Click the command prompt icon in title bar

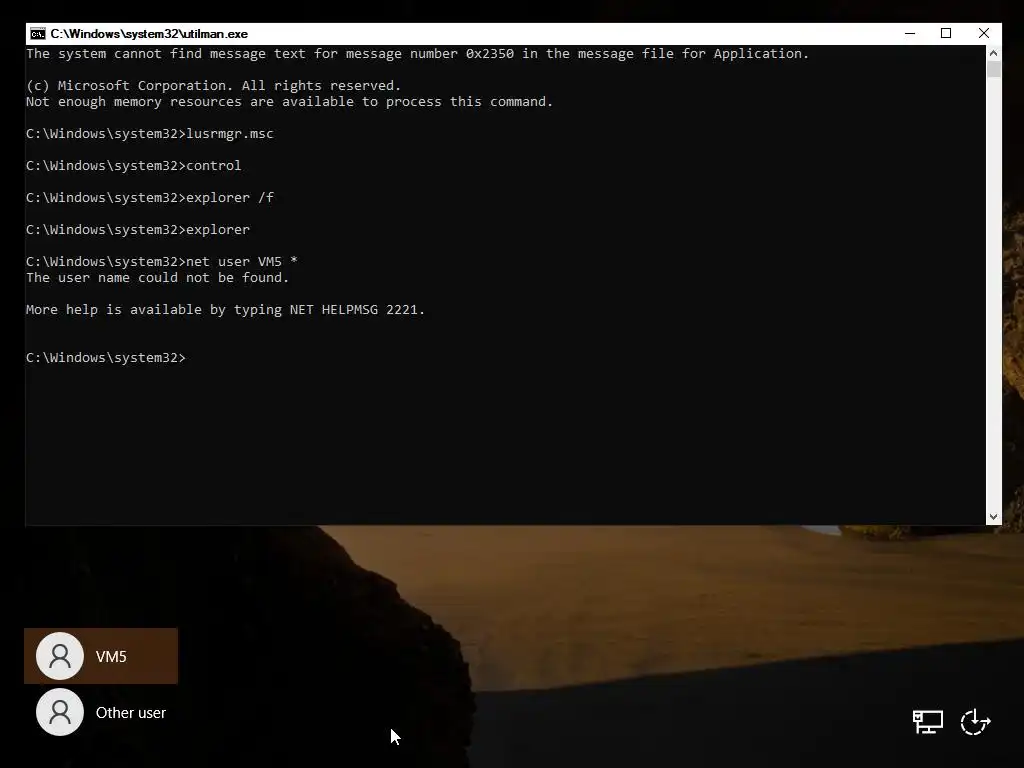click(x=38, y=34)
